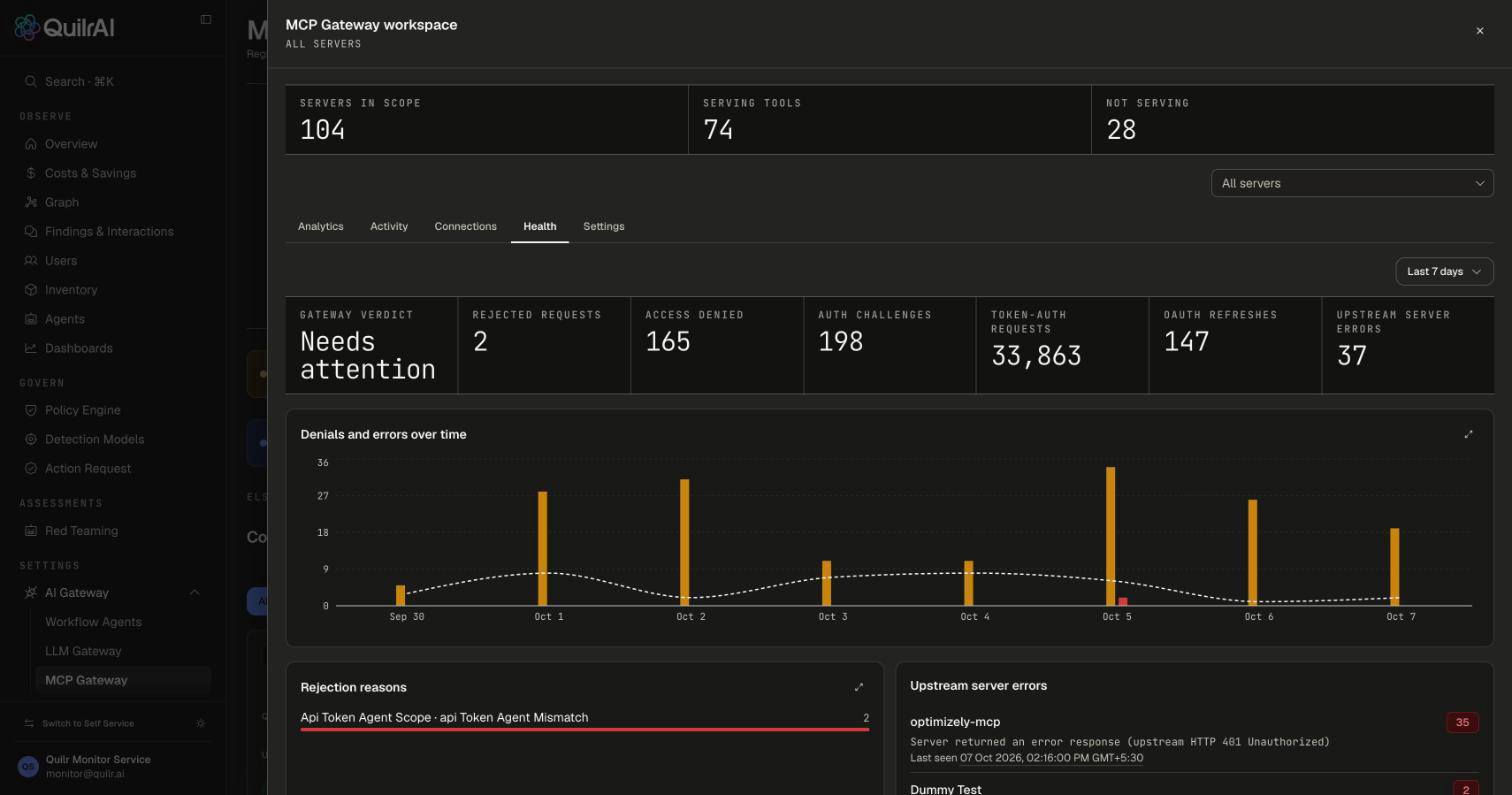
Task: Click the Token-Auth Requests value 33,863
Action: [x=1036, y=356]
